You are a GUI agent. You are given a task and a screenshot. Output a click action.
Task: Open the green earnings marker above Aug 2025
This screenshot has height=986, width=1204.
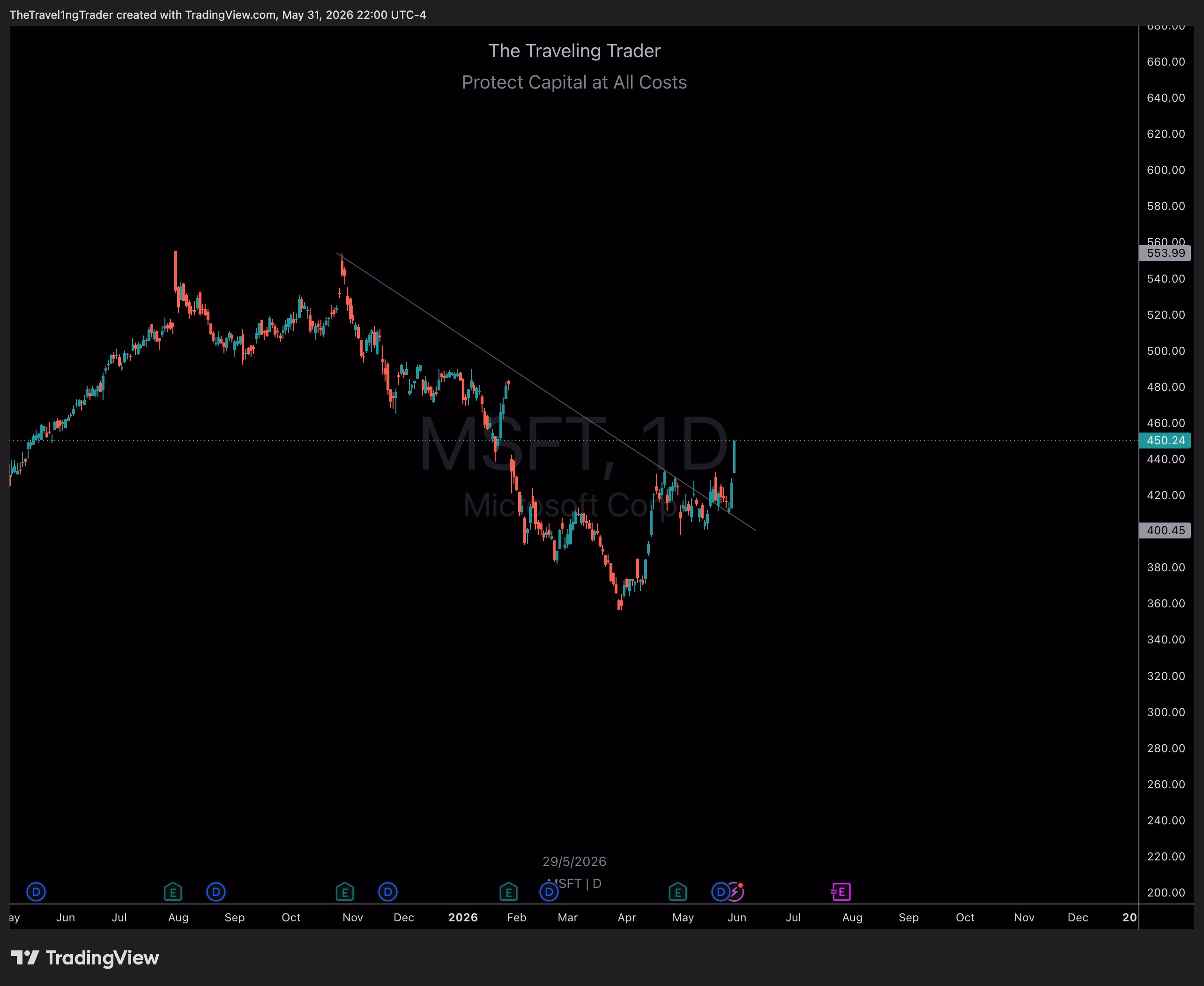[x=172, y=892]
